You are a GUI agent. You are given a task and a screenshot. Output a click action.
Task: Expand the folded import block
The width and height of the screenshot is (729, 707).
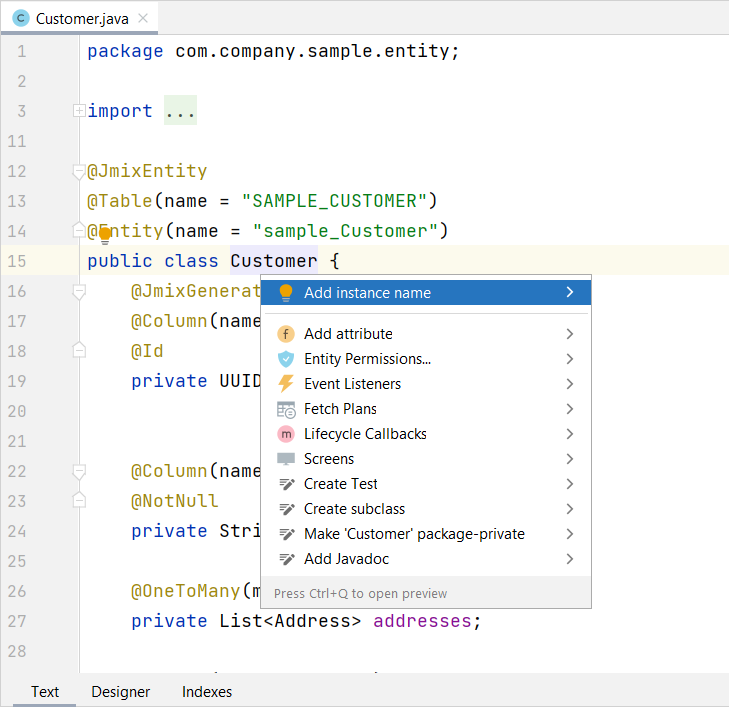[x=79, y=111]
